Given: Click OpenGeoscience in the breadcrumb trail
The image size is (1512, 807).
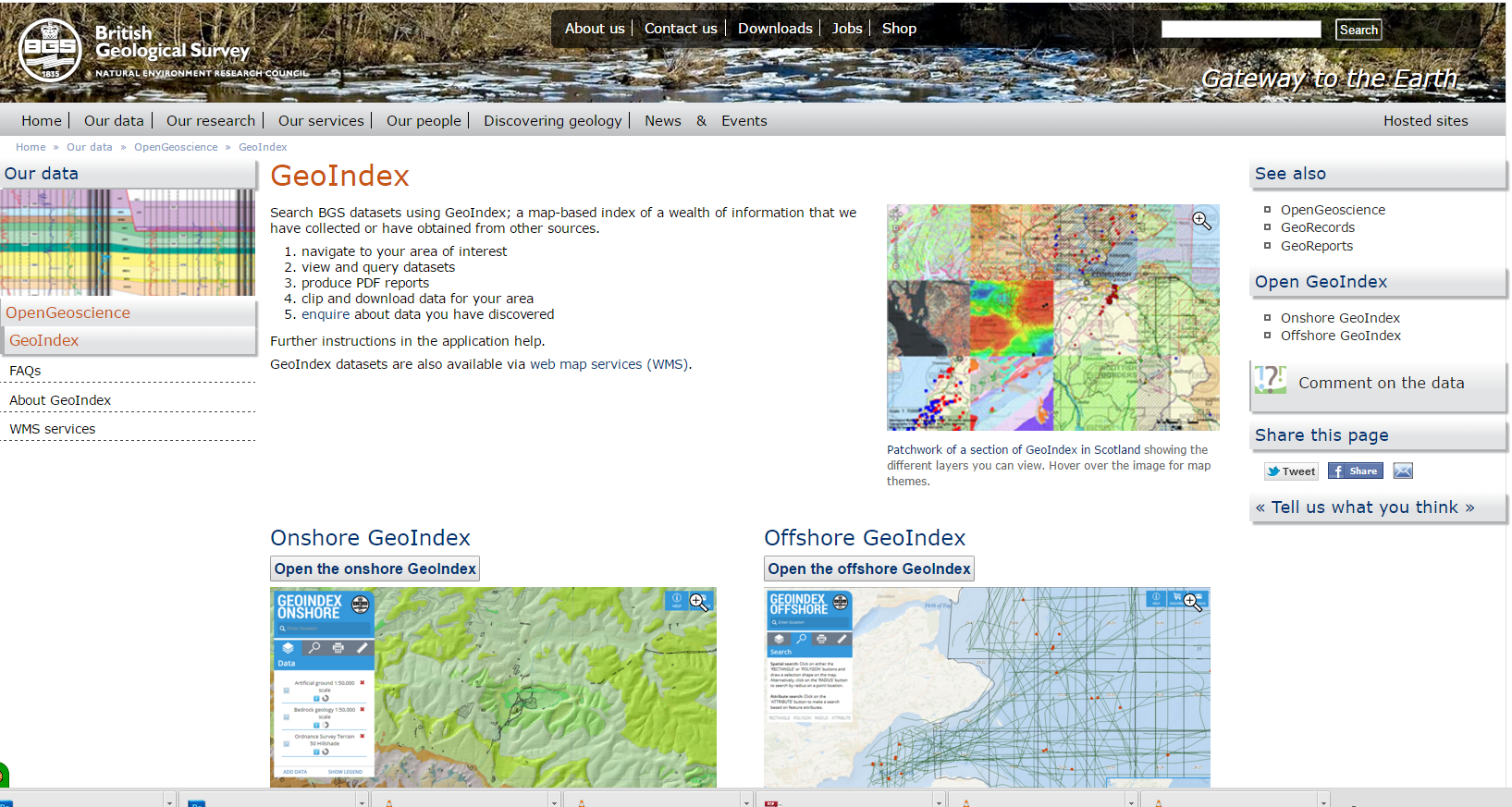Looking at the screenshot, I should tap(176, 147).
